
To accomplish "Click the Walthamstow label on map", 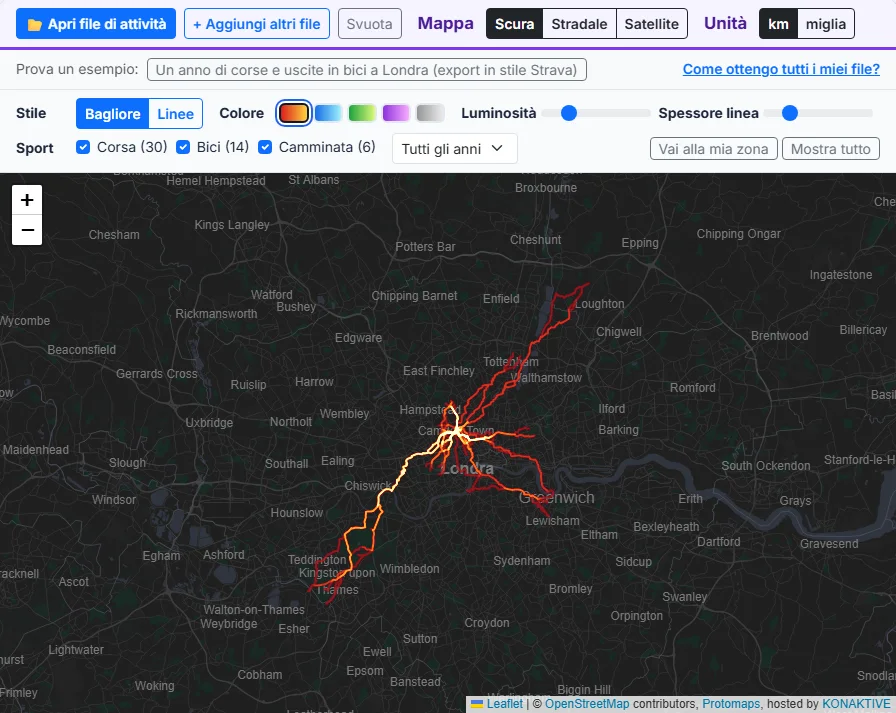I will [546, 378].
